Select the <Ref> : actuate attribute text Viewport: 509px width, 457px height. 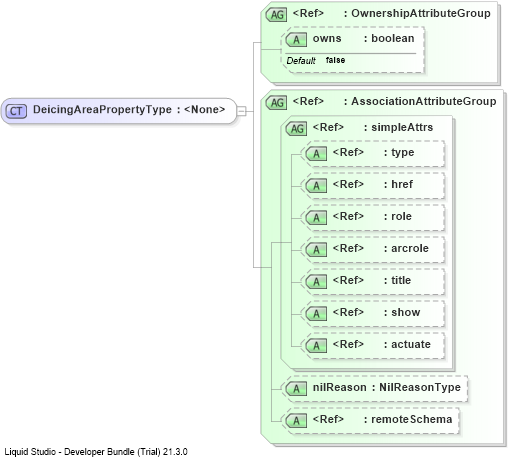coord(381,344)
